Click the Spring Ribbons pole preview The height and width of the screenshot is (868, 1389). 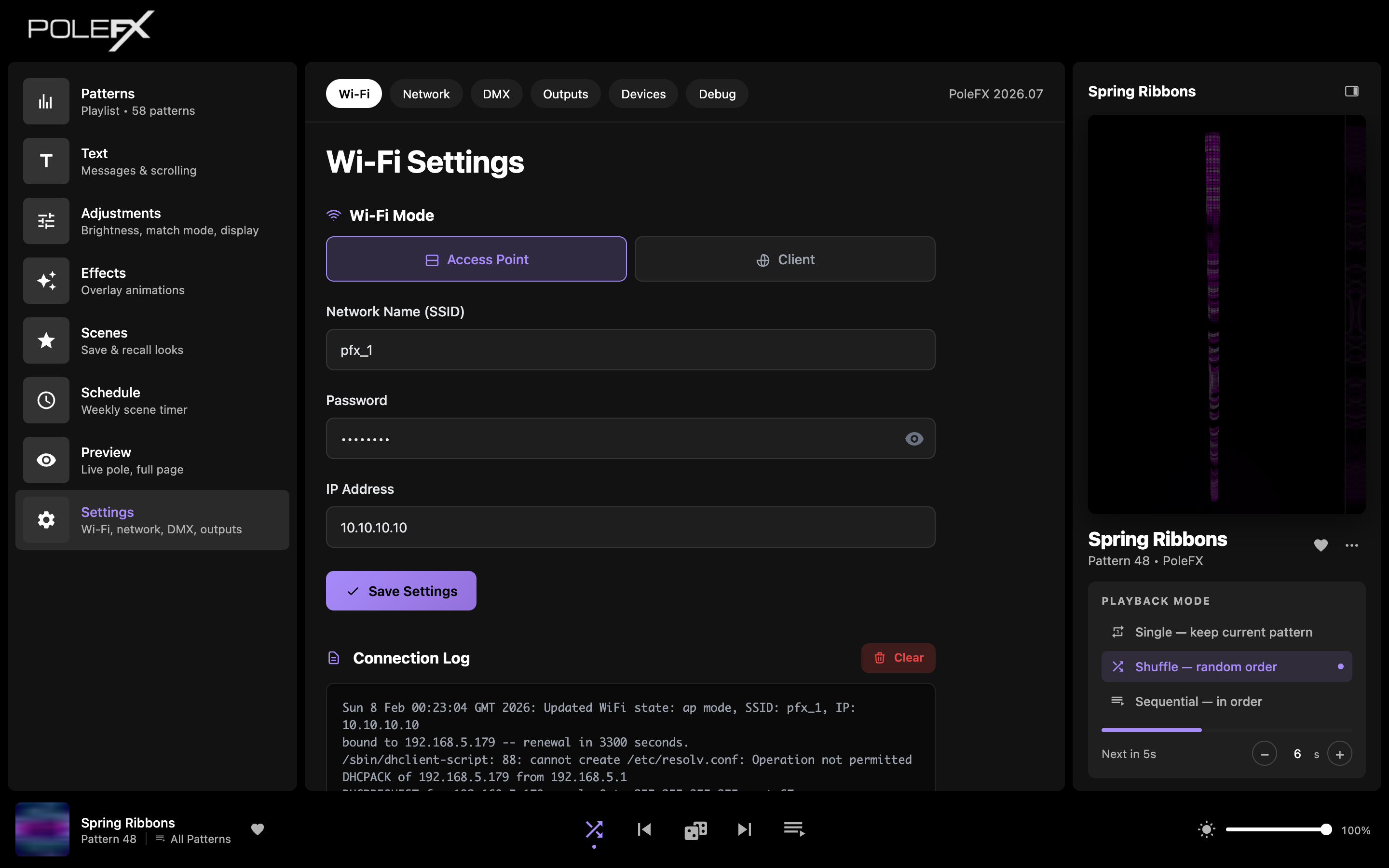click(1226, 314)
